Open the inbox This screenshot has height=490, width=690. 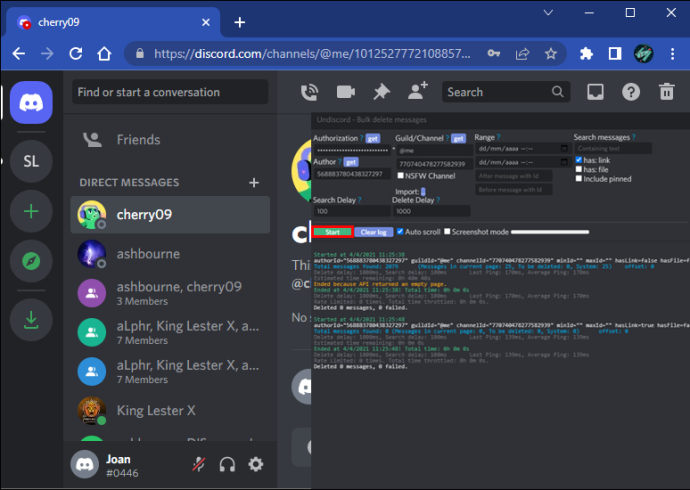pyautogui.click(x=595, y=92)
